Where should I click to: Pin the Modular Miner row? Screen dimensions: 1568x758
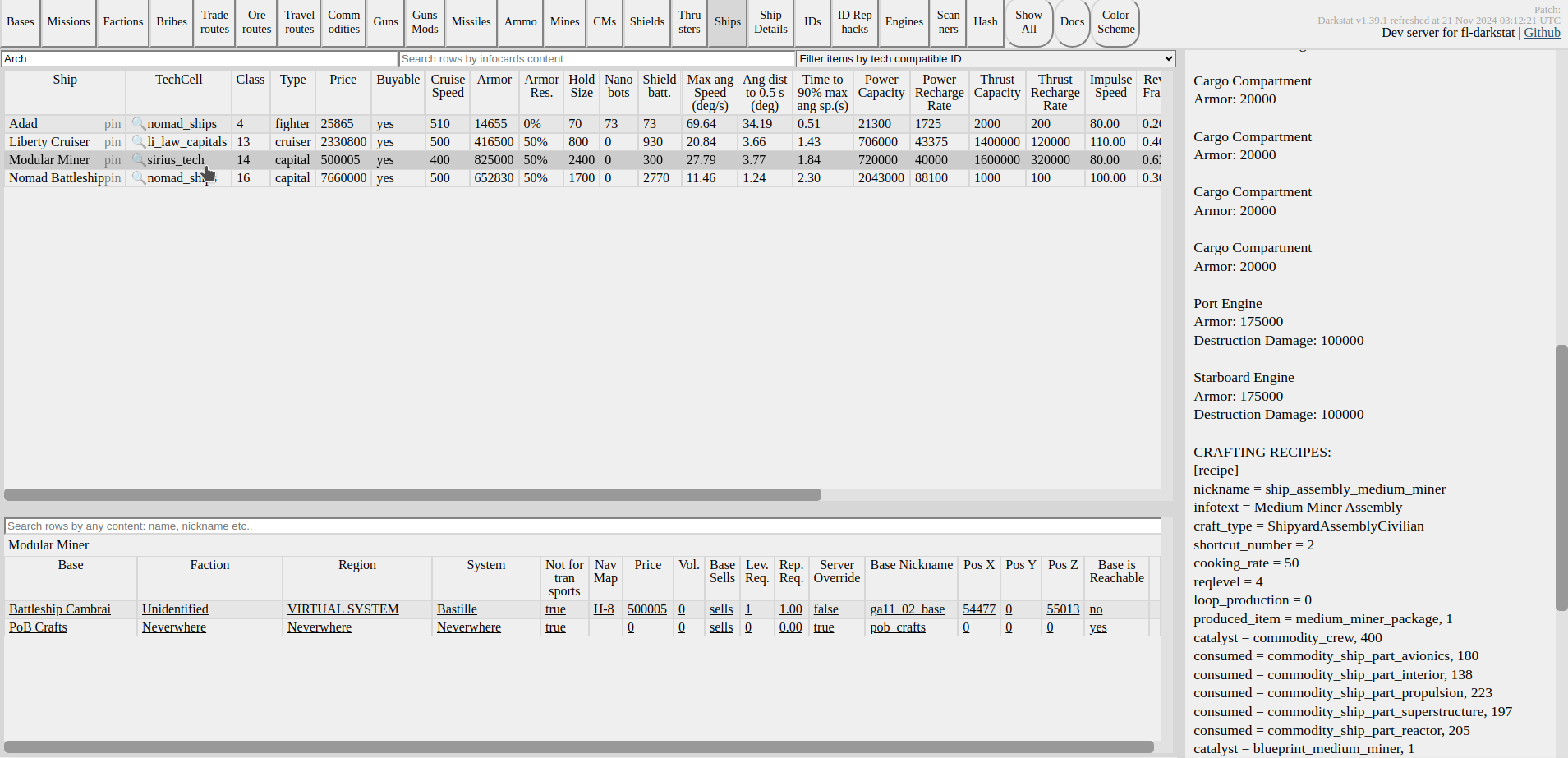pyautogui.click(x=113, y=160)
